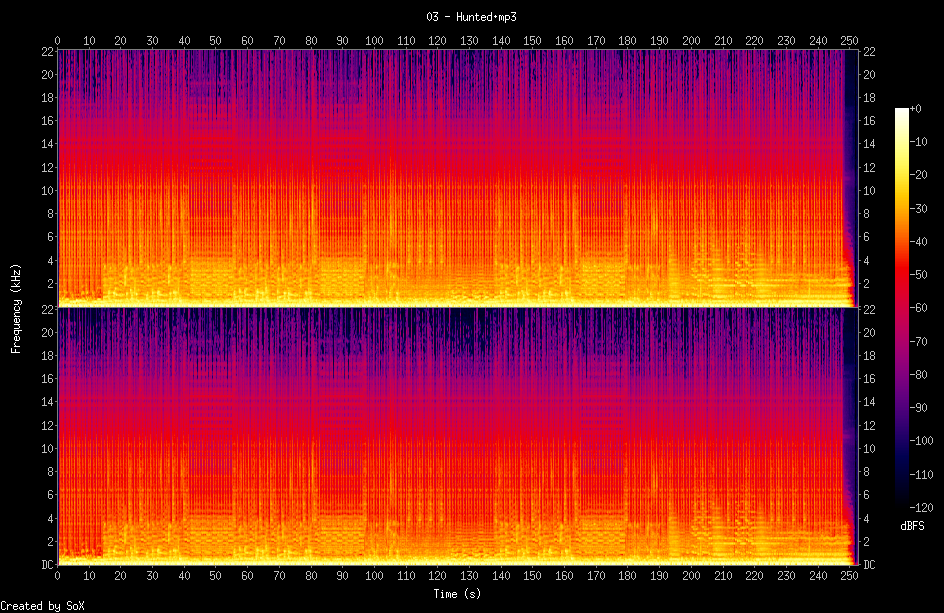Click the "DC" label at the bottom-right corner

pos(869,565)
